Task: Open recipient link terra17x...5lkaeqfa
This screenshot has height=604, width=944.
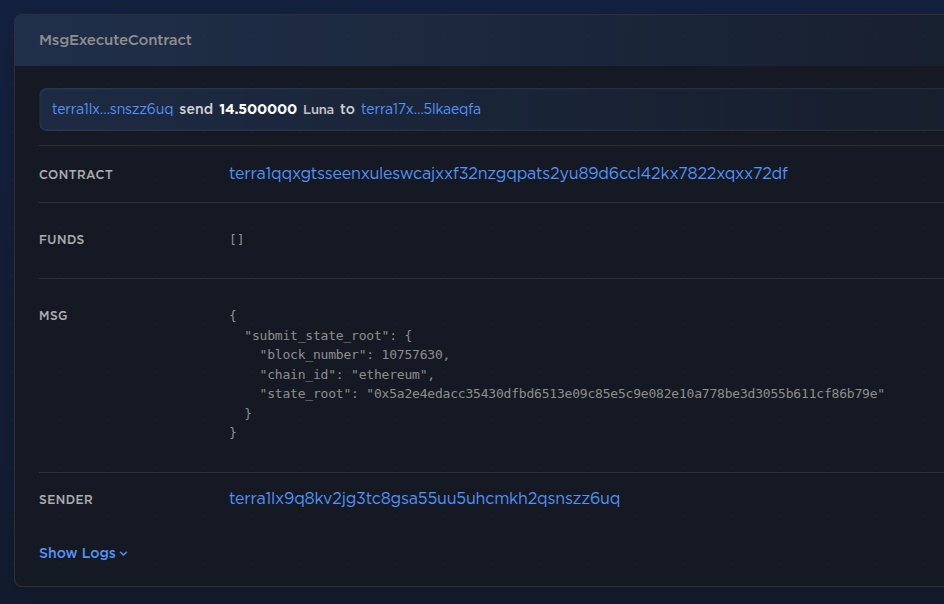Action: coord(421,109)
